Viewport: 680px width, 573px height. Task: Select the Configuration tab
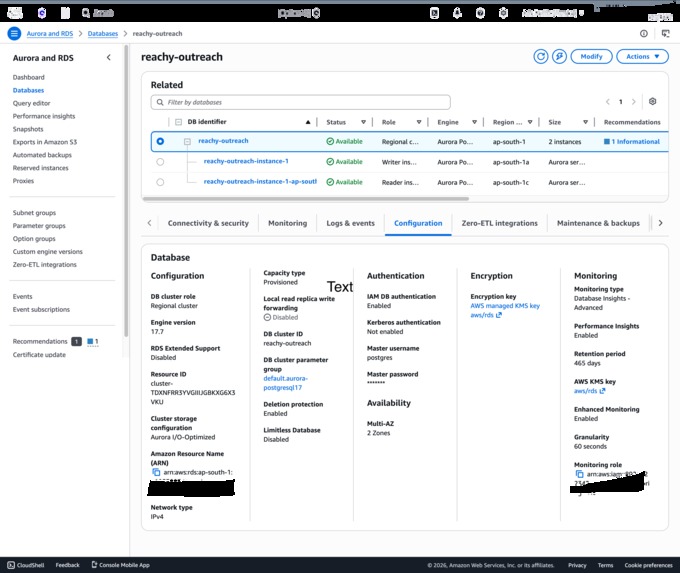[418, 223]
